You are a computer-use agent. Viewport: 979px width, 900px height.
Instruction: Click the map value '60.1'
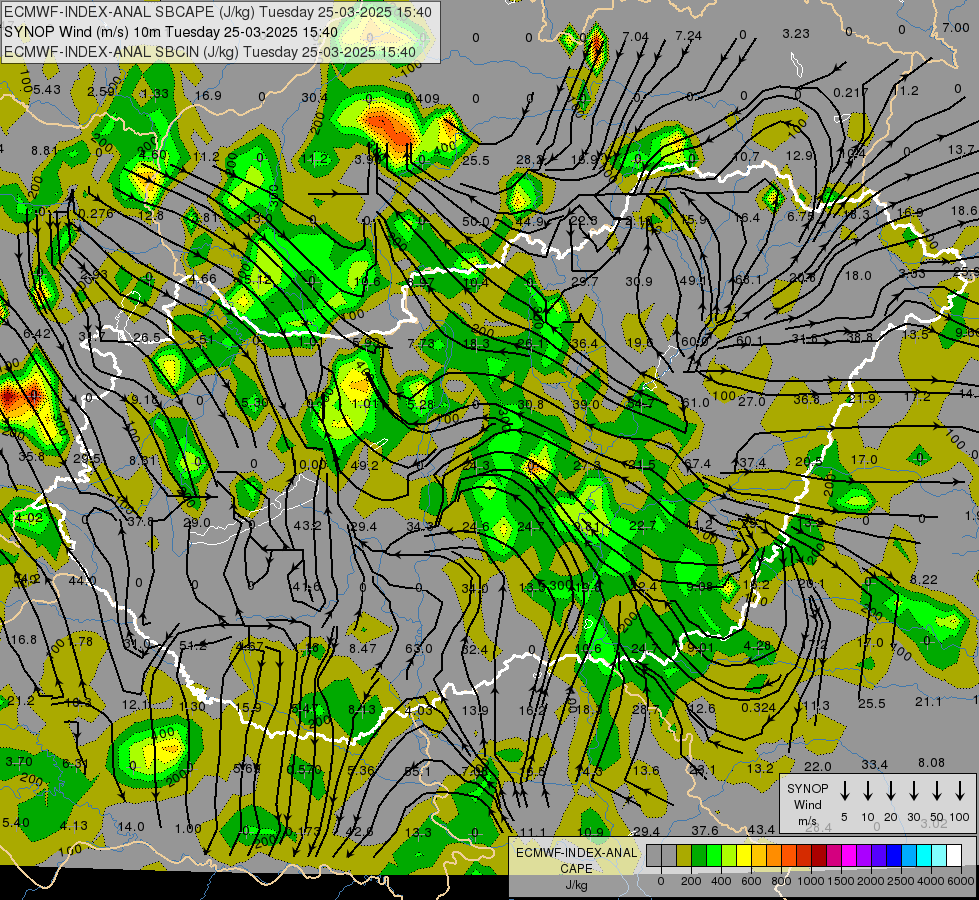(x=750, y=340)
